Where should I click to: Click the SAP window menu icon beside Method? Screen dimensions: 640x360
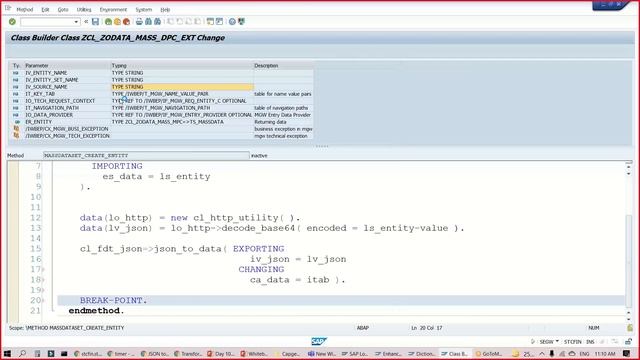coord(8,8)
